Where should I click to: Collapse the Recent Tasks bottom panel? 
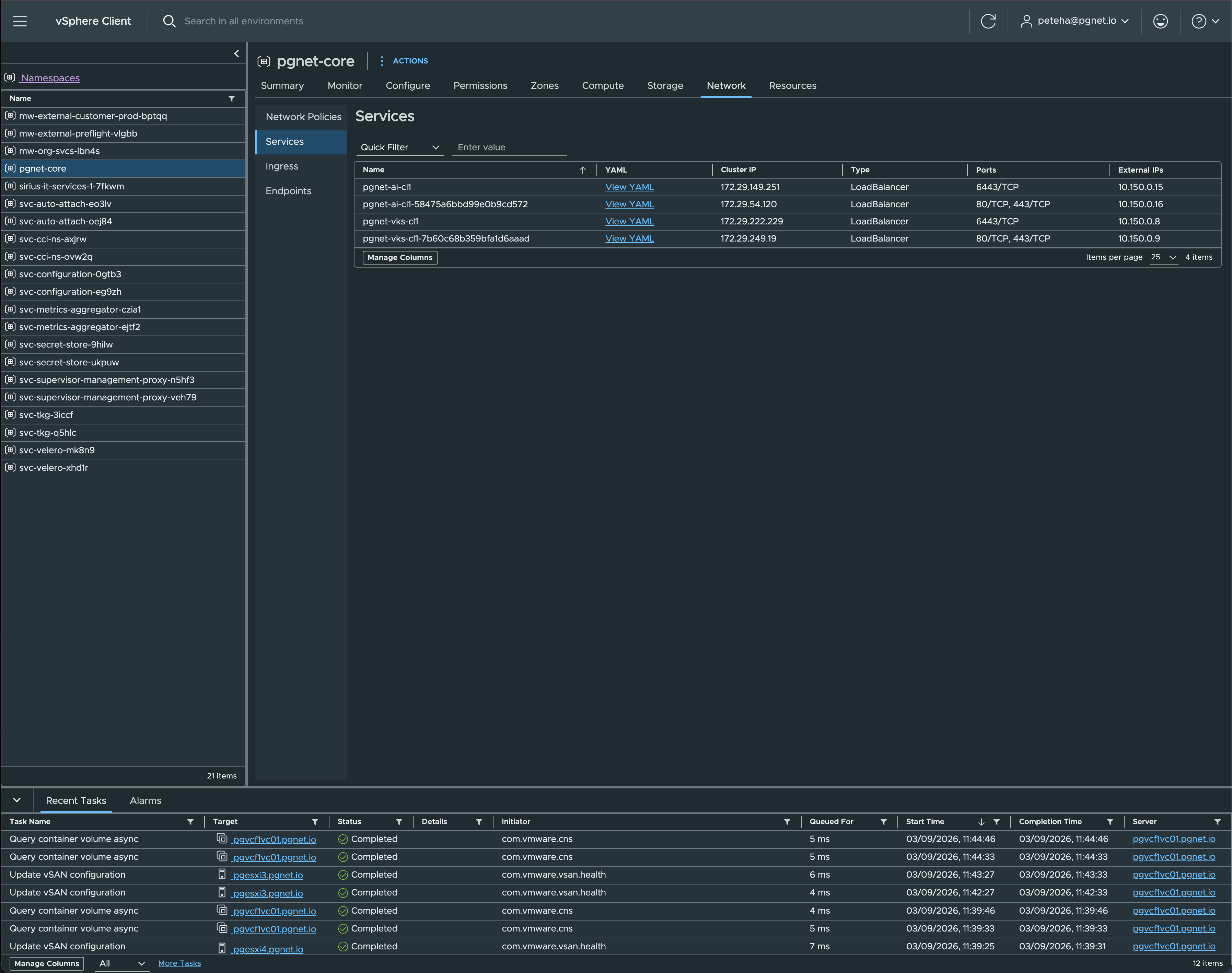[17, 800]
